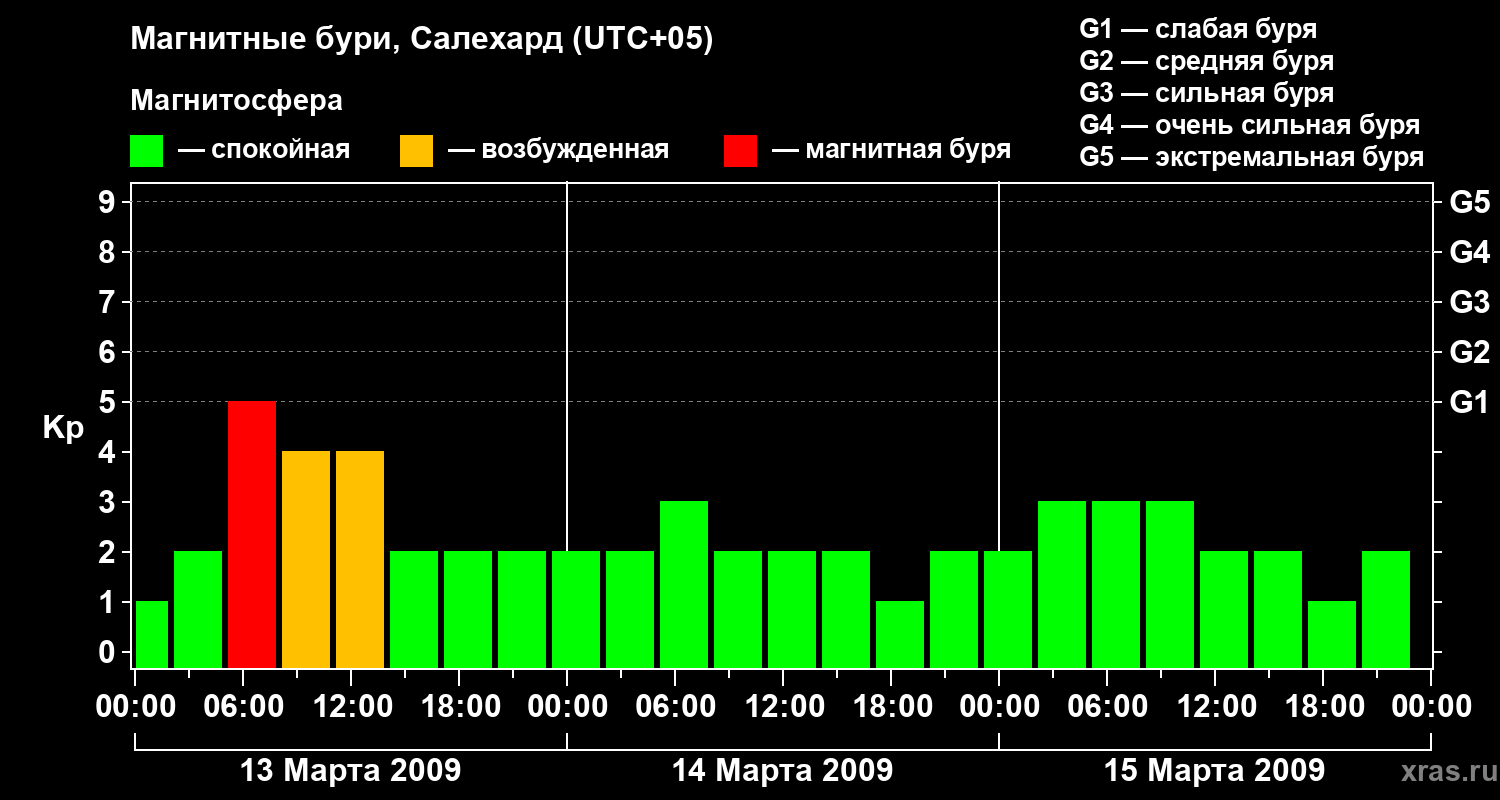Select the '14 Марта 2009' date label
Viewport: 1500px width, 800px height.
pos(782,771)
